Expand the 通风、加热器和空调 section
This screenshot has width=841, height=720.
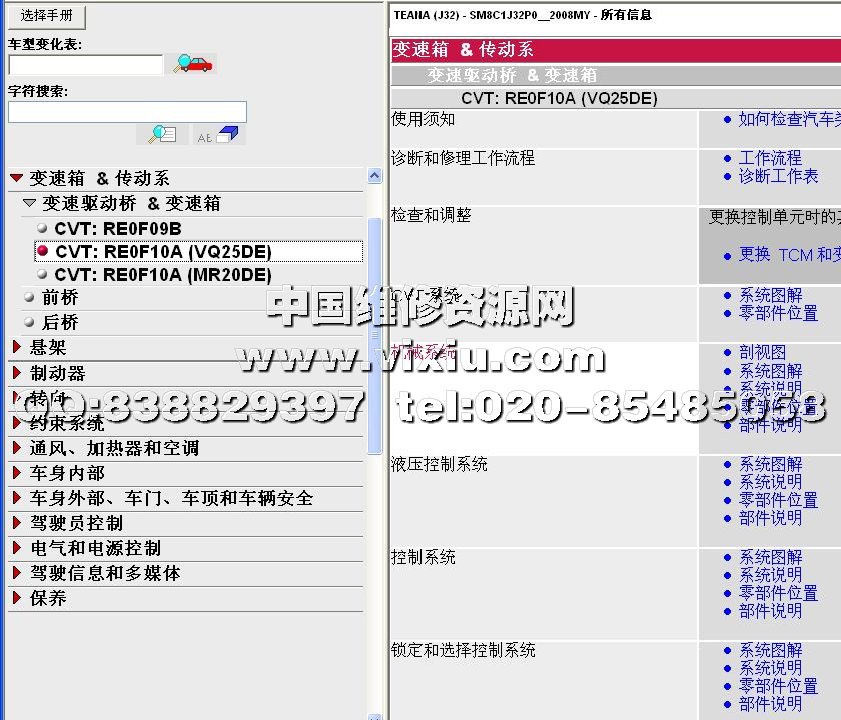pyautogui.click(x=17, y=447)
